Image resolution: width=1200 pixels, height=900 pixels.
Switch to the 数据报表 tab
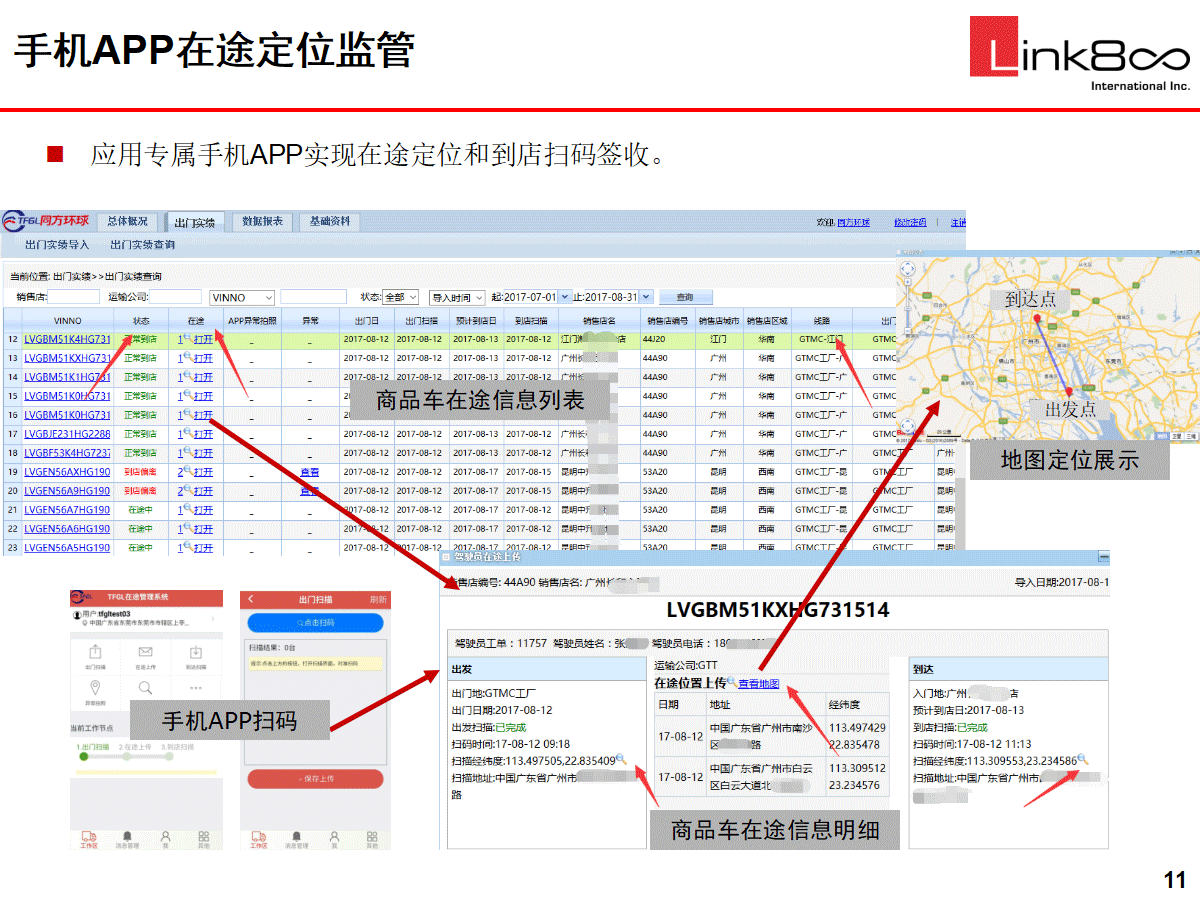262,222
